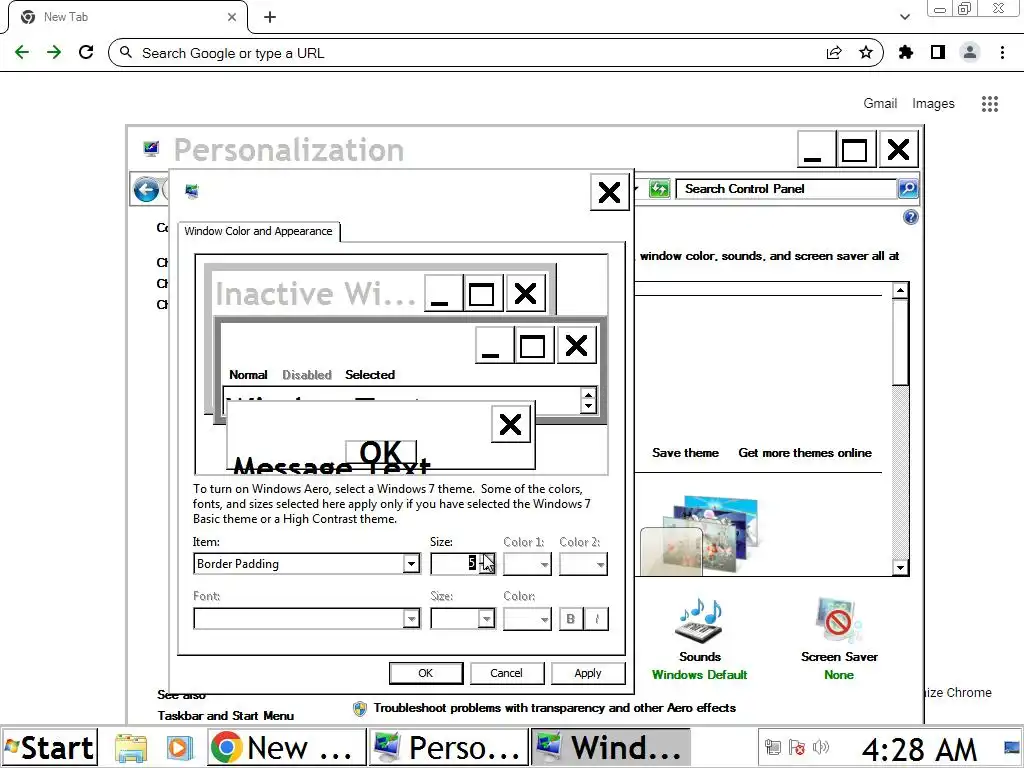Open the Chrome extensions puzzle icon
Screen dimensions: 1024x768
point(906,53)
